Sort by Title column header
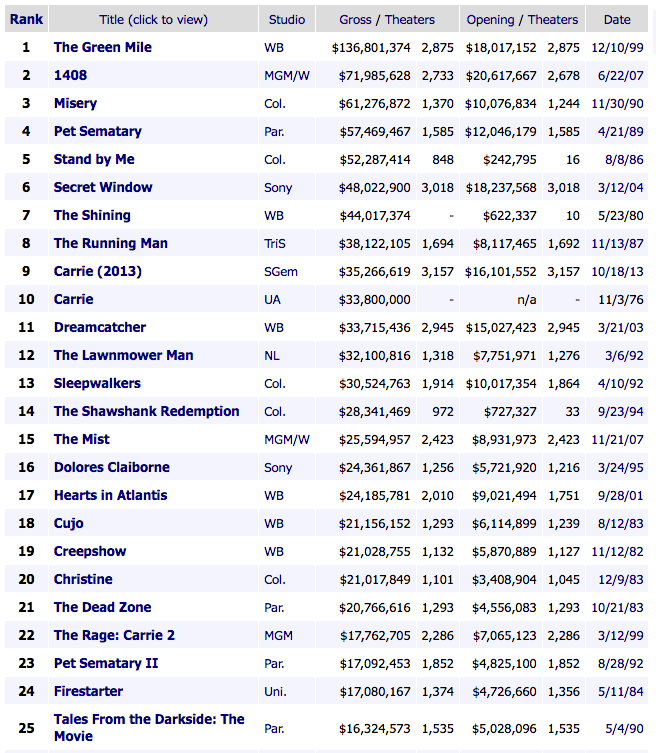This screenshot has height=753, width=656. tap(152, 19)
